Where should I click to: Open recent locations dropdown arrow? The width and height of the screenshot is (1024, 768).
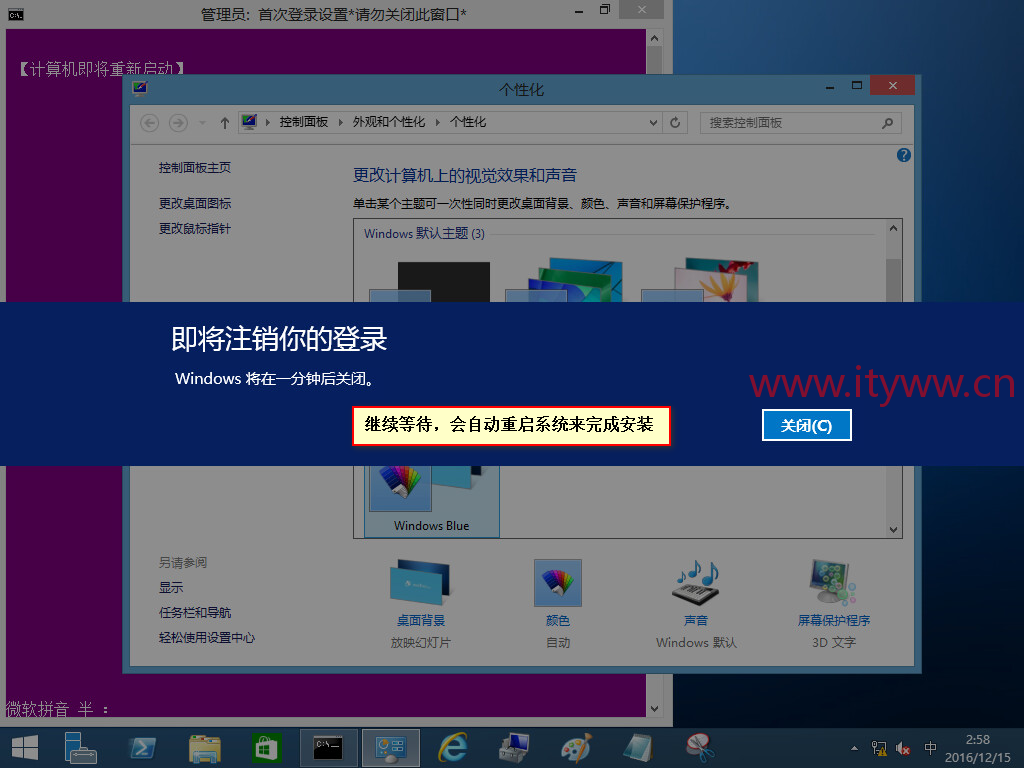pyautogui.click(x=202, y=123)
